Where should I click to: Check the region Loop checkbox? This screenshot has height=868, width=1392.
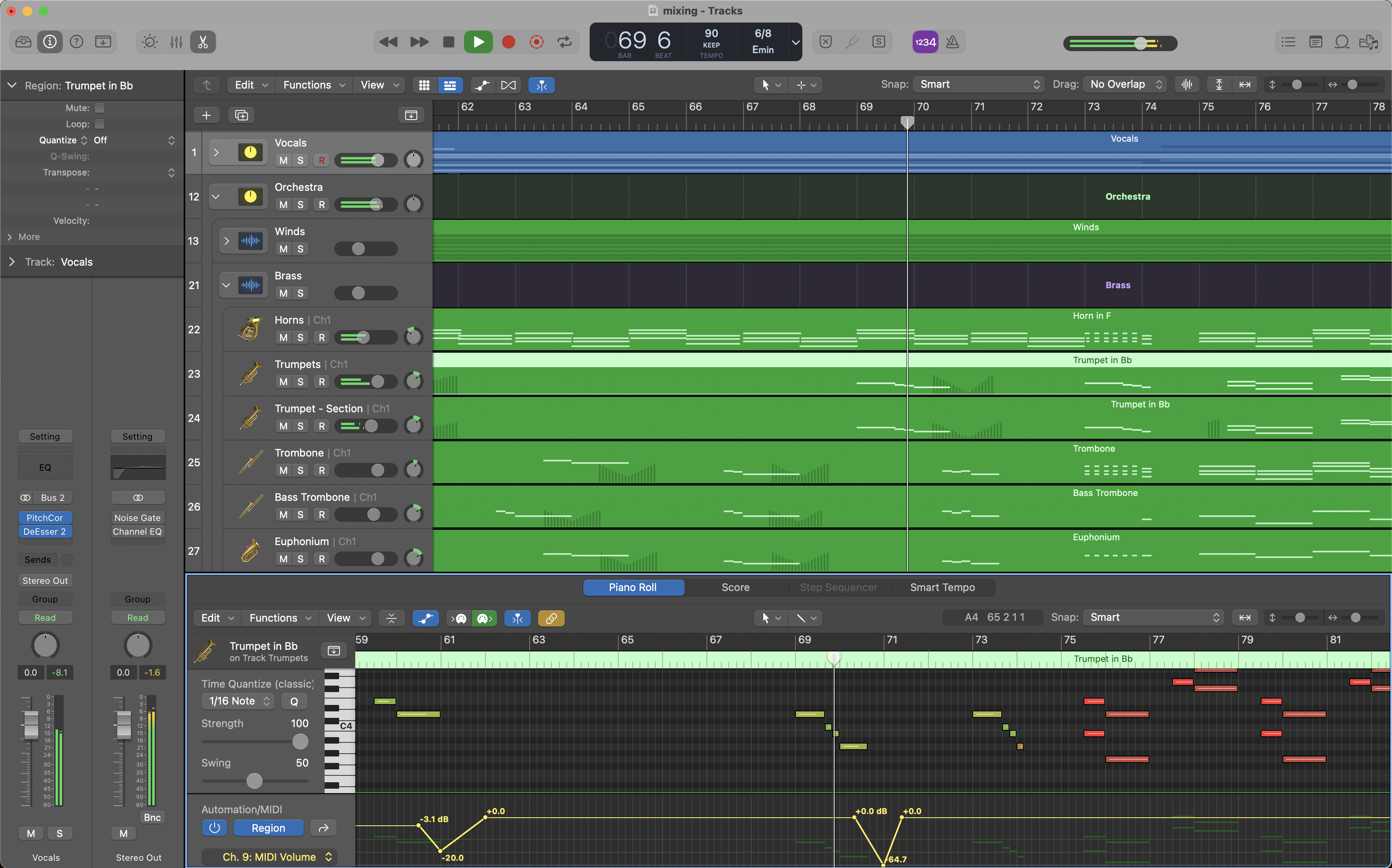click(99, 124)
